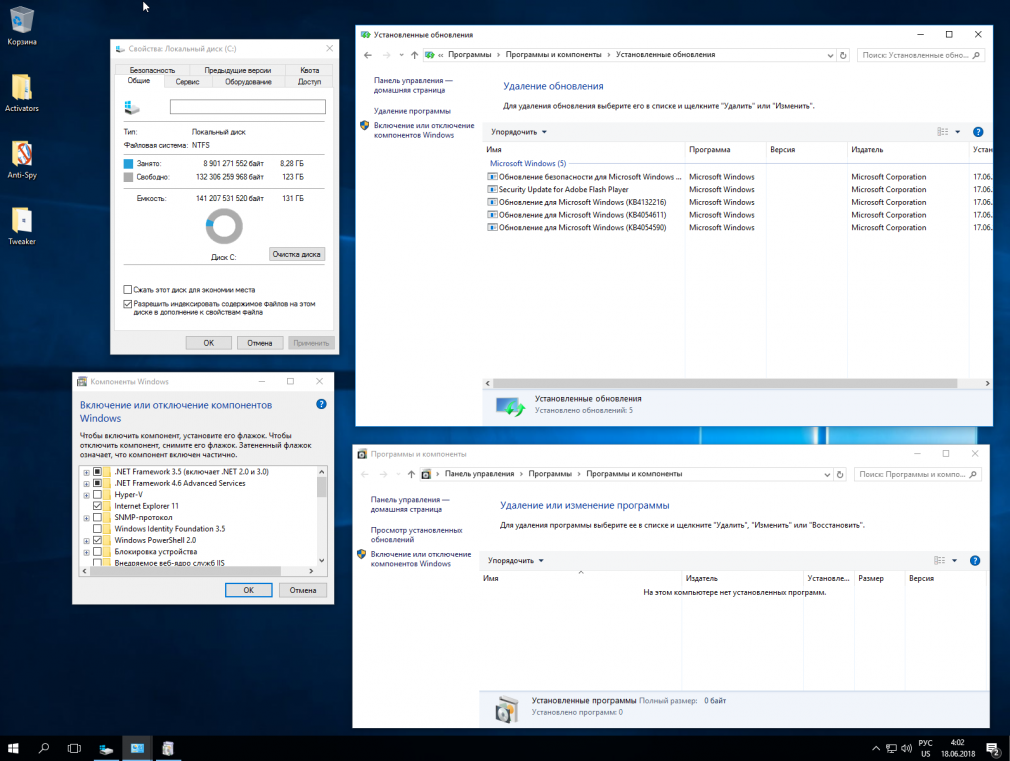The width and height of the screenshot is (1010, 761).
Task: Go back in Installed Updates window
Action: coord(368,55)
